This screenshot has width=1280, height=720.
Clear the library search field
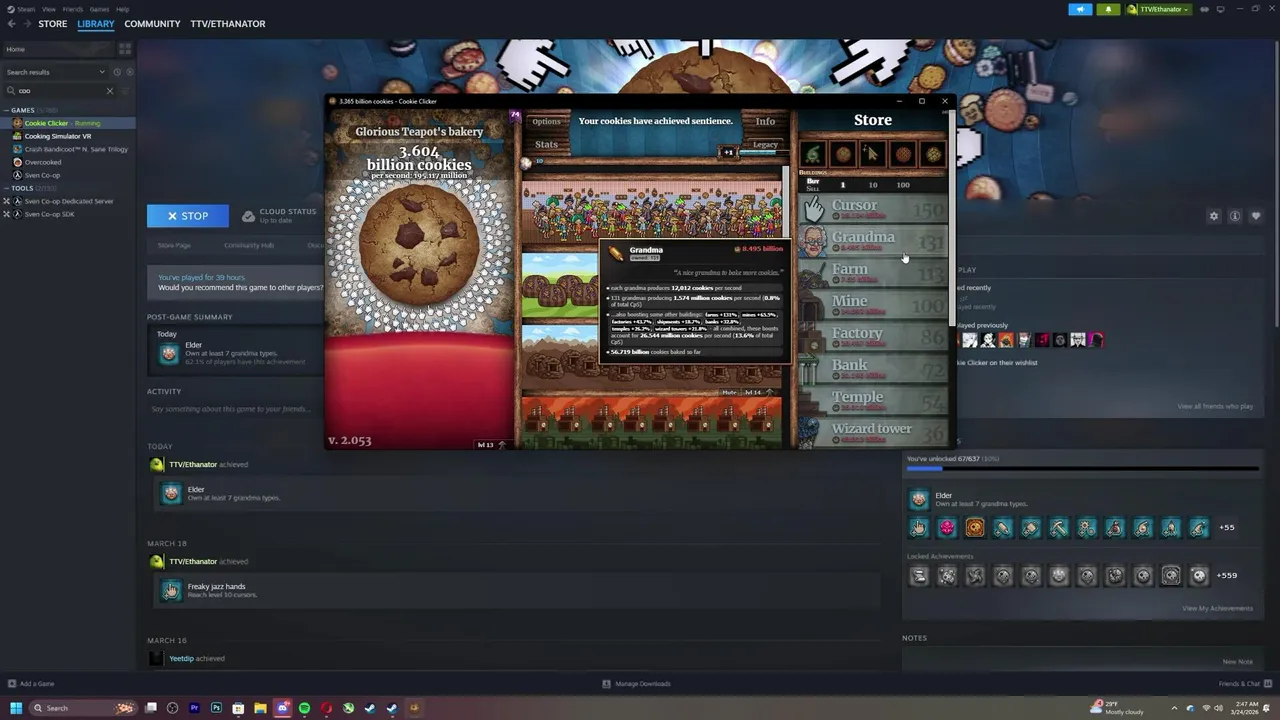(x=110, y=91)
